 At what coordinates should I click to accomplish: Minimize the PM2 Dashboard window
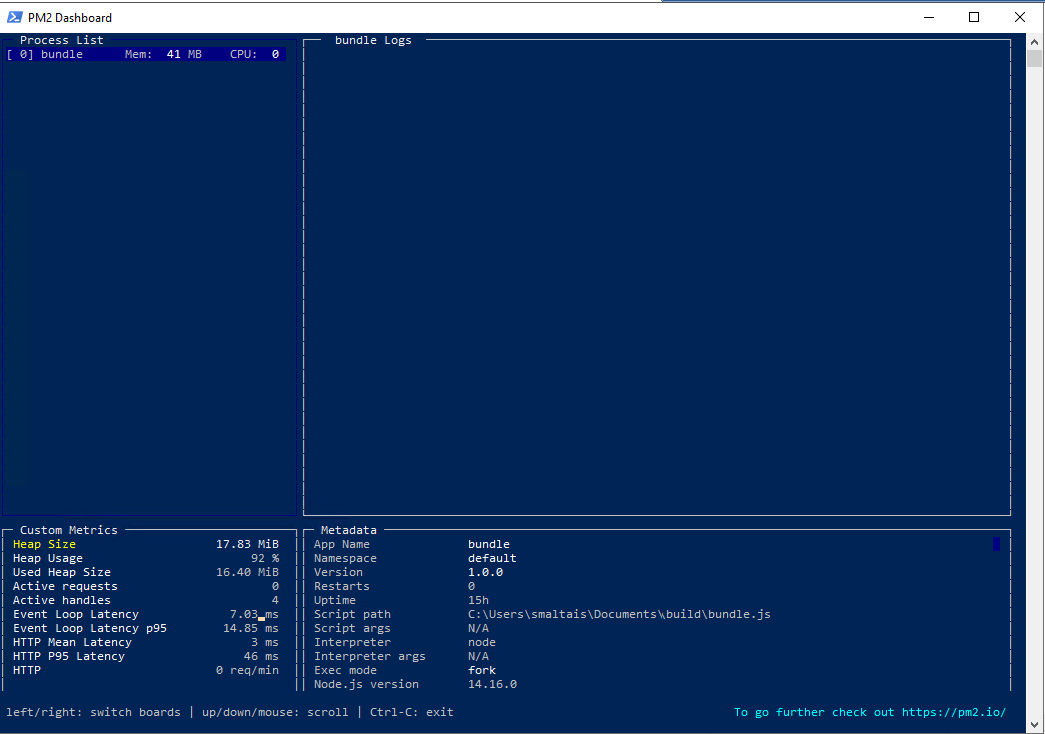tap(928, 17)
